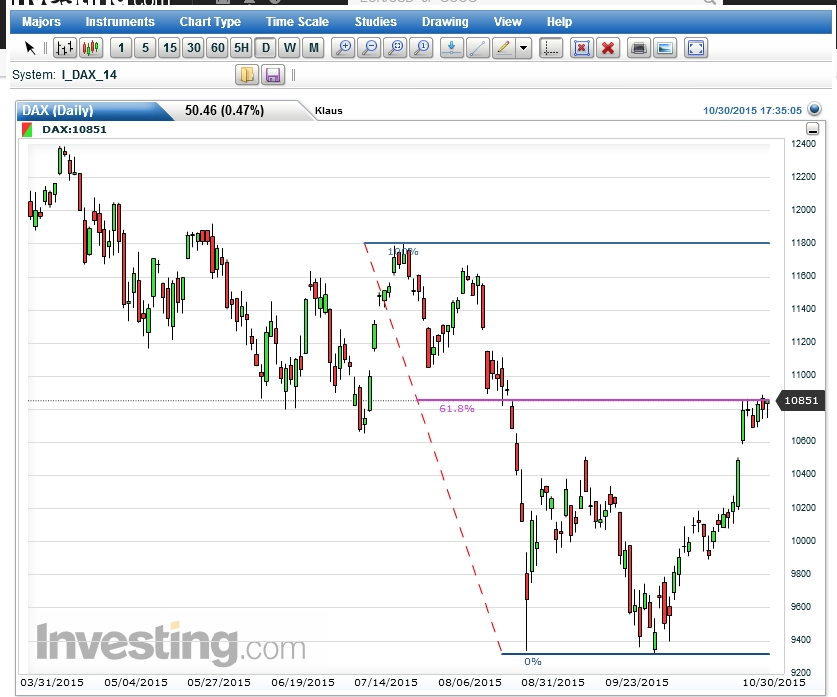837x697 pixels.
Task: Click the 12000 price axis label
Action: [803, 210]
